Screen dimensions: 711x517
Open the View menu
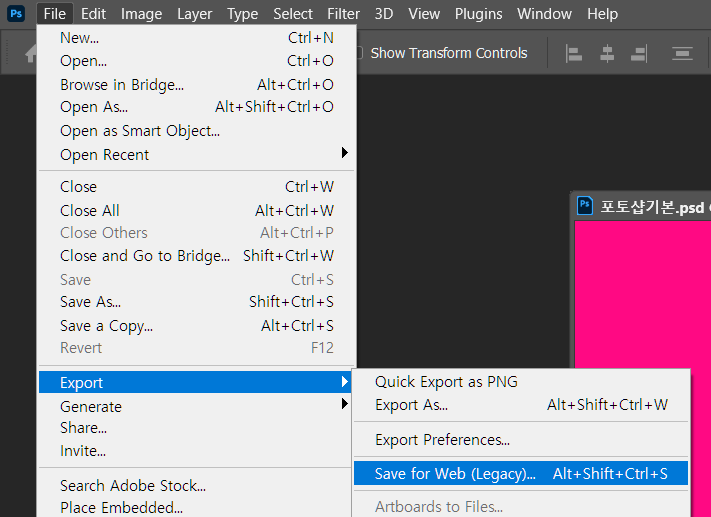424,14
